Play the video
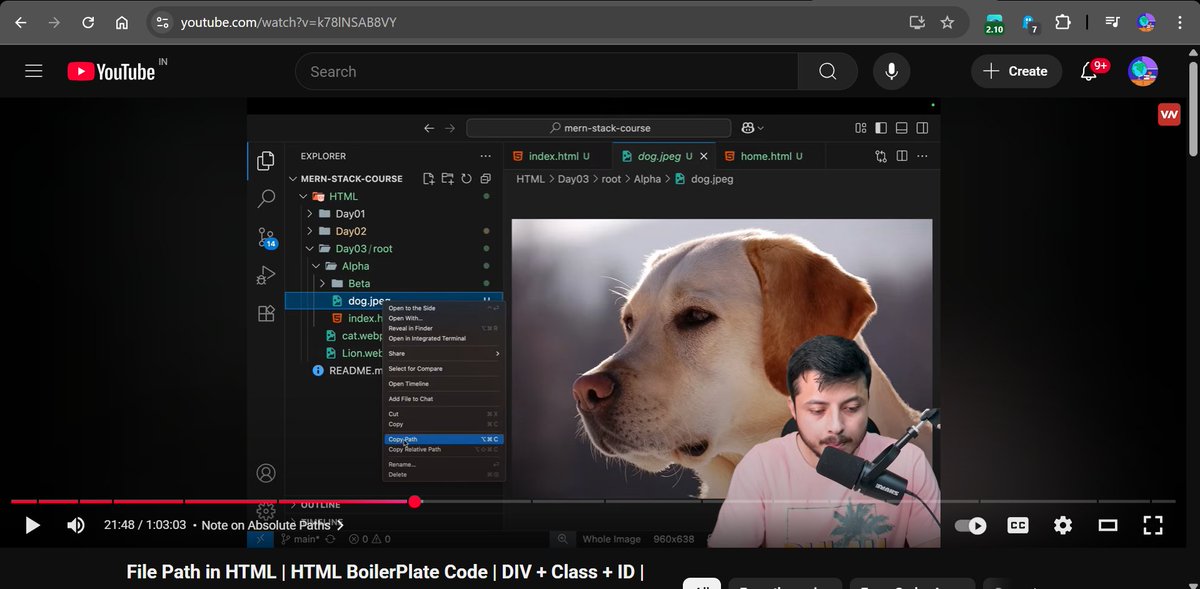 click(x=32, y=525)
